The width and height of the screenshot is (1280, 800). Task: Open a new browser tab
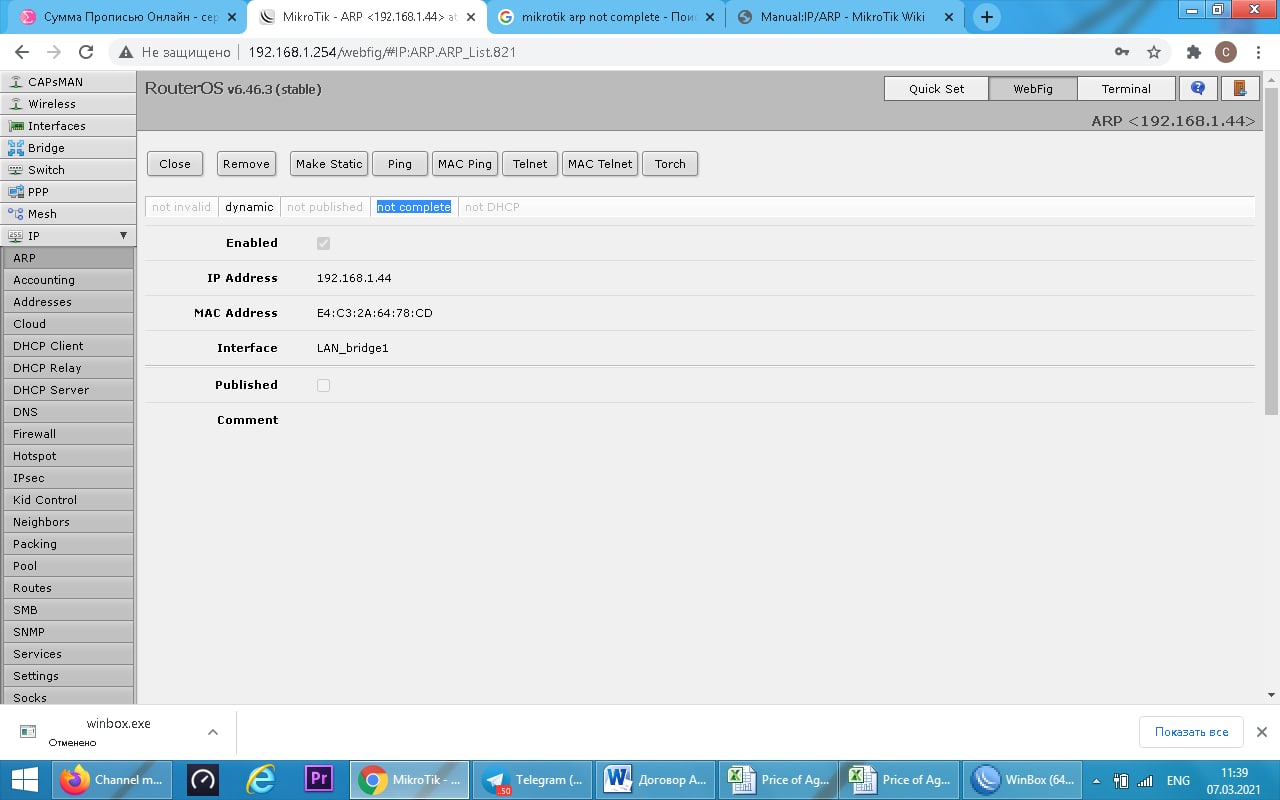click(x=987, y=17)
